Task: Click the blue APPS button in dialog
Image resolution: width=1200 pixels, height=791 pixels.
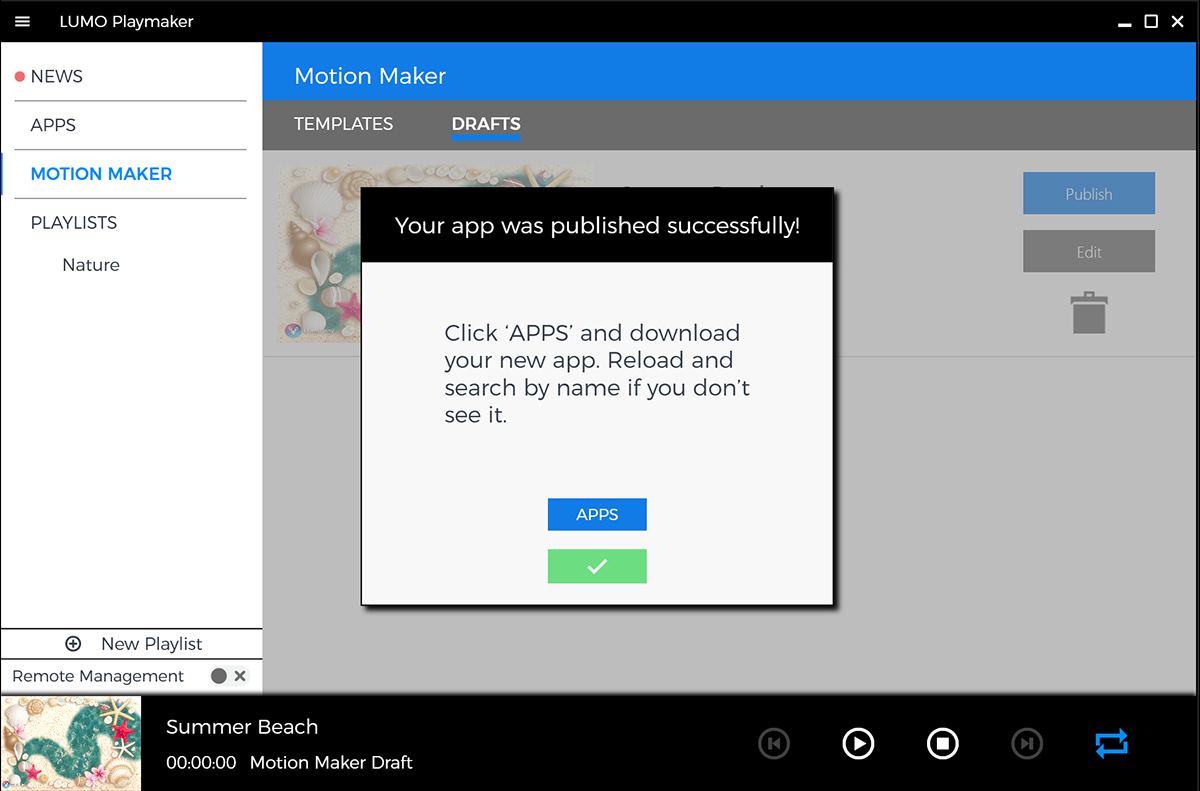Action: (597, 514)
